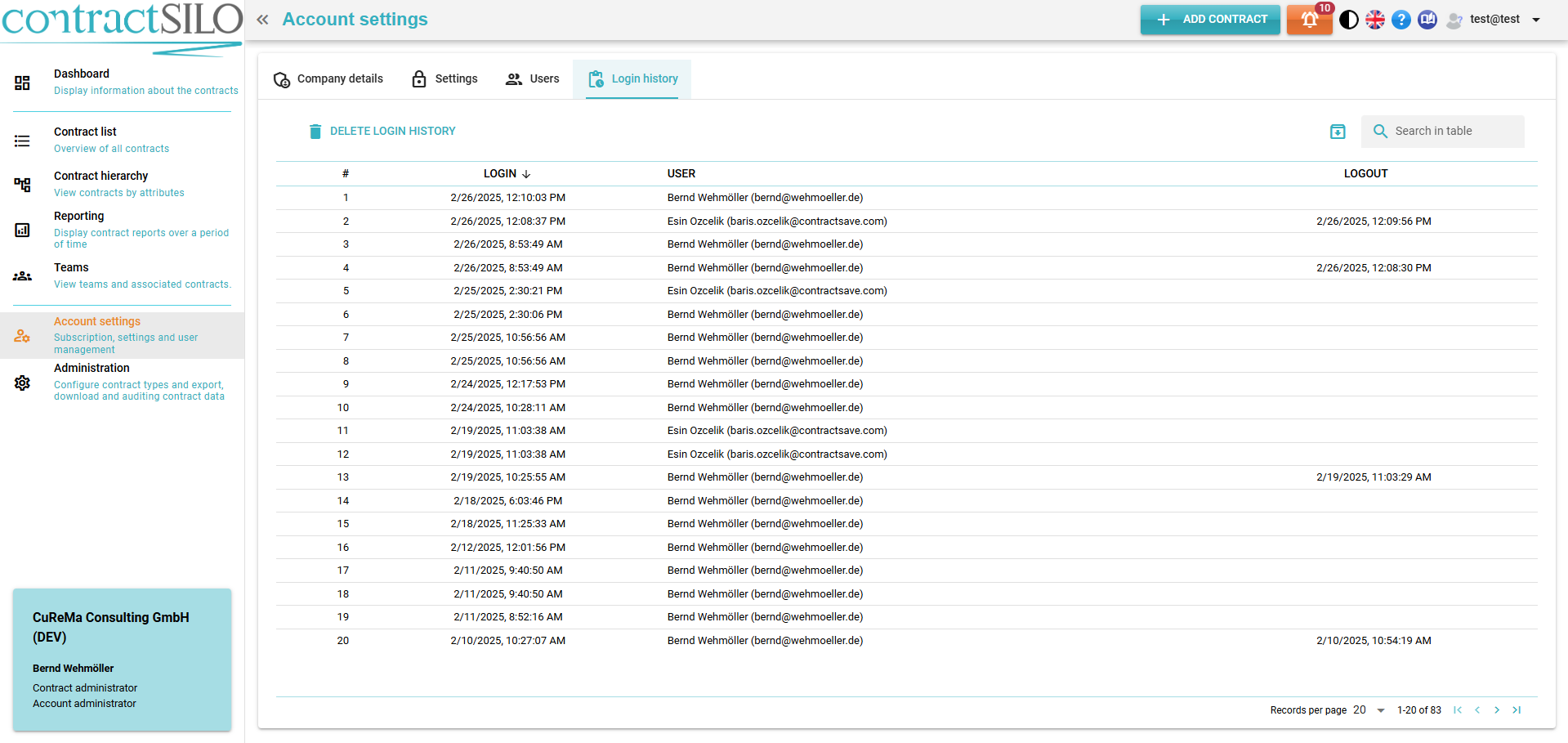Click the UK flag language icon
Viewport: 1568px width, 743px height.
point(1375,20)
